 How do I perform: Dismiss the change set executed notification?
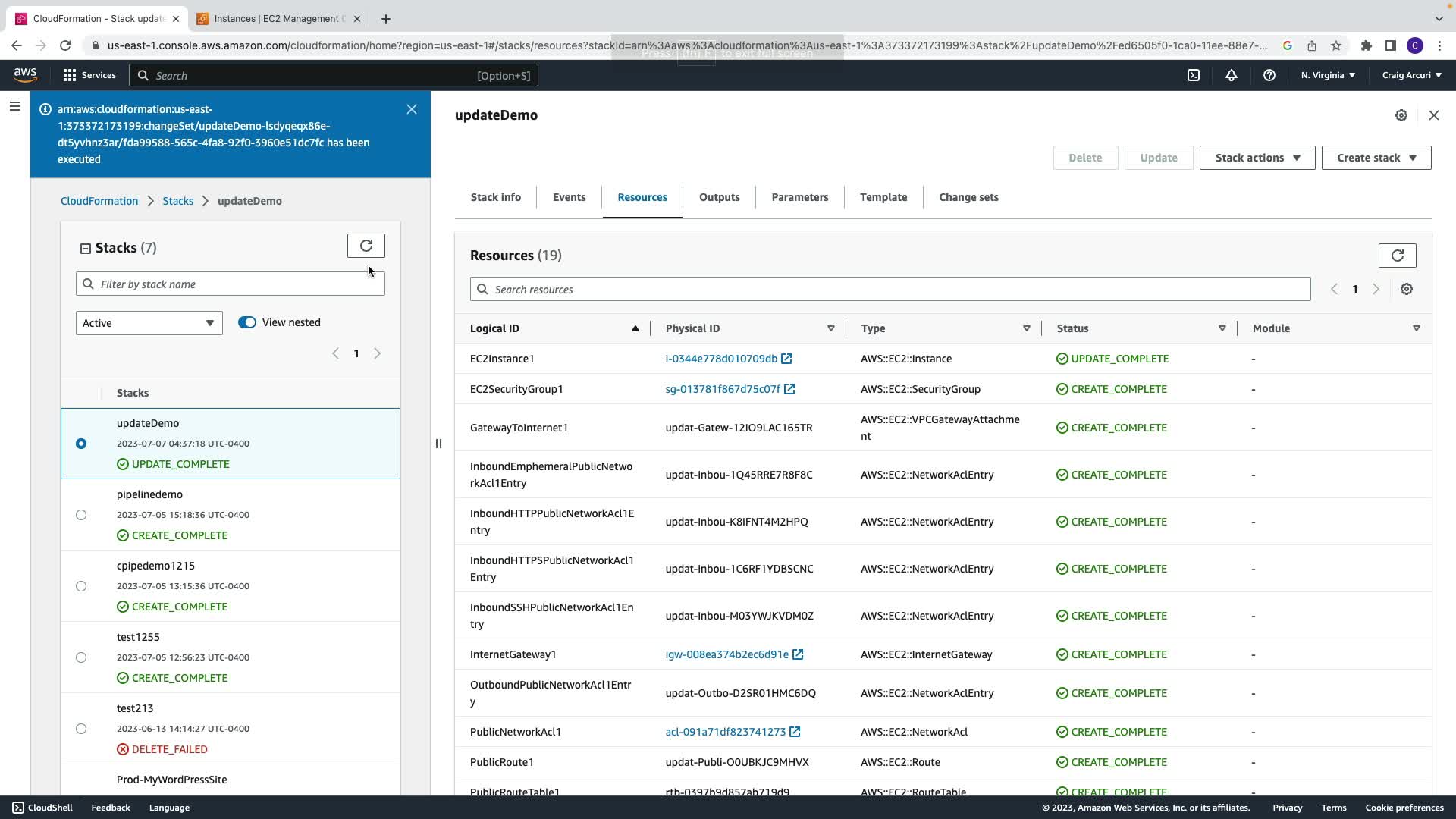[x=412, y=109]
